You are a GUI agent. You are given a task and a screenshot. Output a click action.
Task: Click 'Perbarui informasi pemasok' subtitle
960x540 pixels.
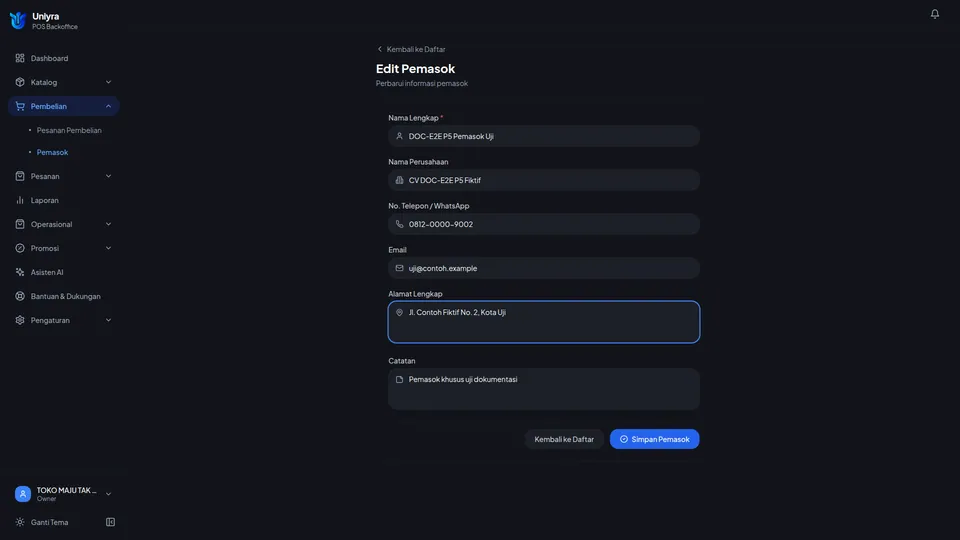422,83
